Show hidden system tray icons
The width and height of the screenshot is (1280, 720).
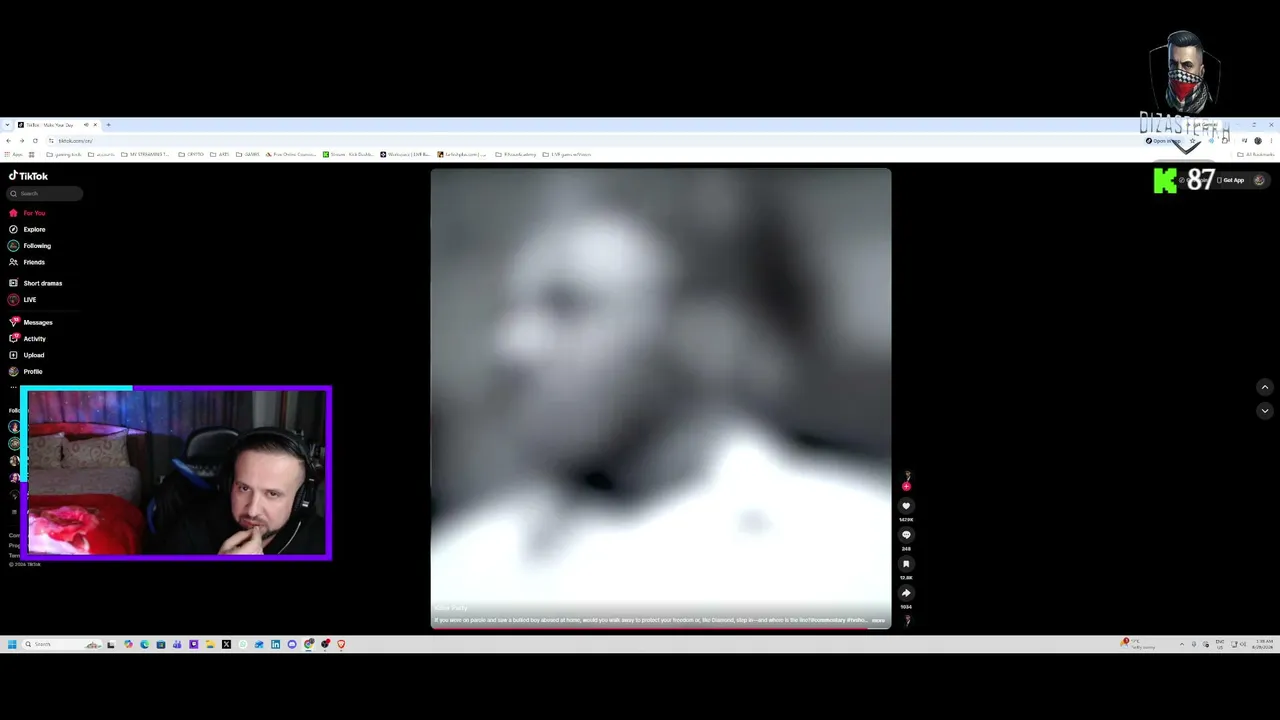pos(1182,644)
